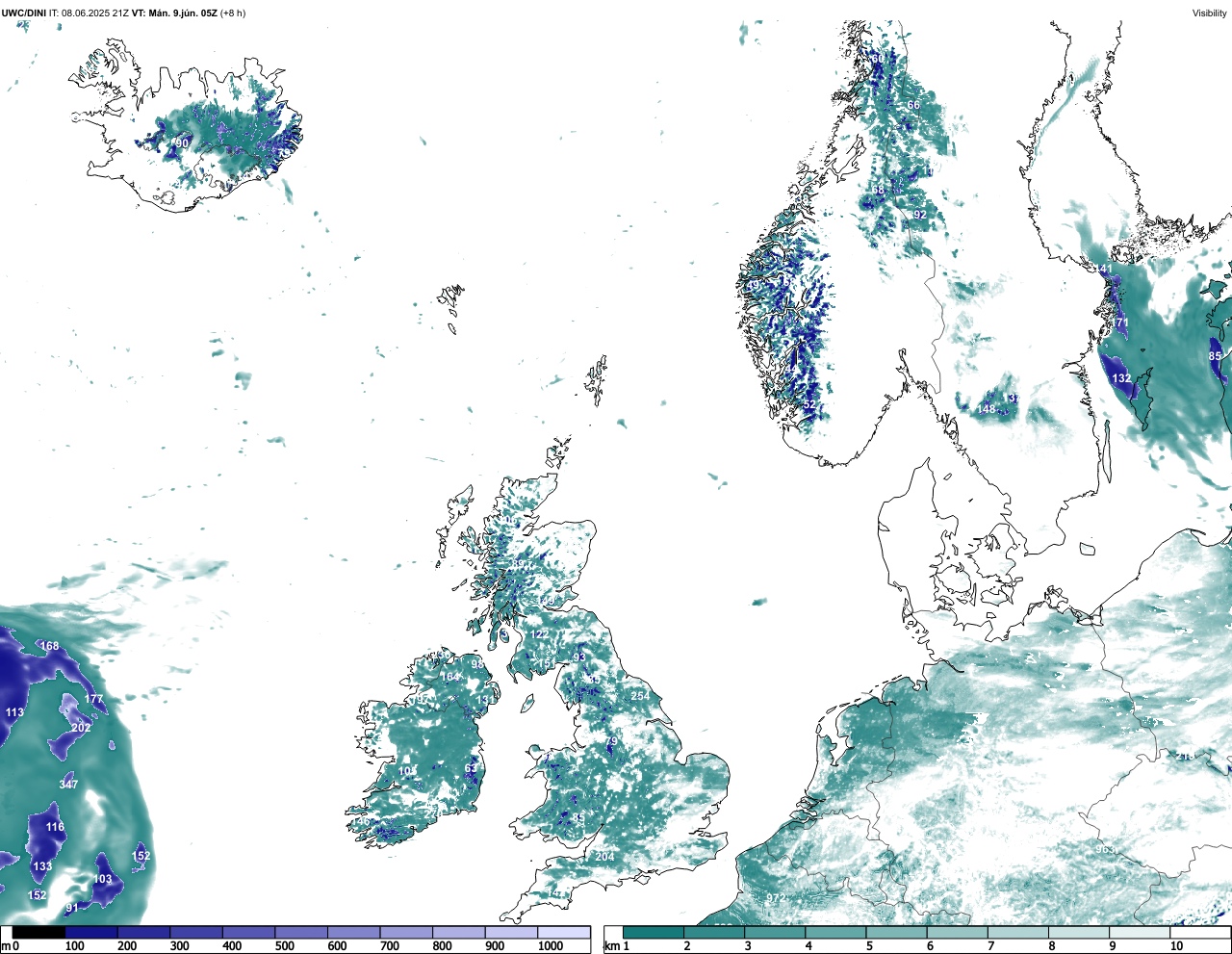Select the 100–200 m dark navy swatch
Screen dimensions: 1232x954
tap(91, 933)
